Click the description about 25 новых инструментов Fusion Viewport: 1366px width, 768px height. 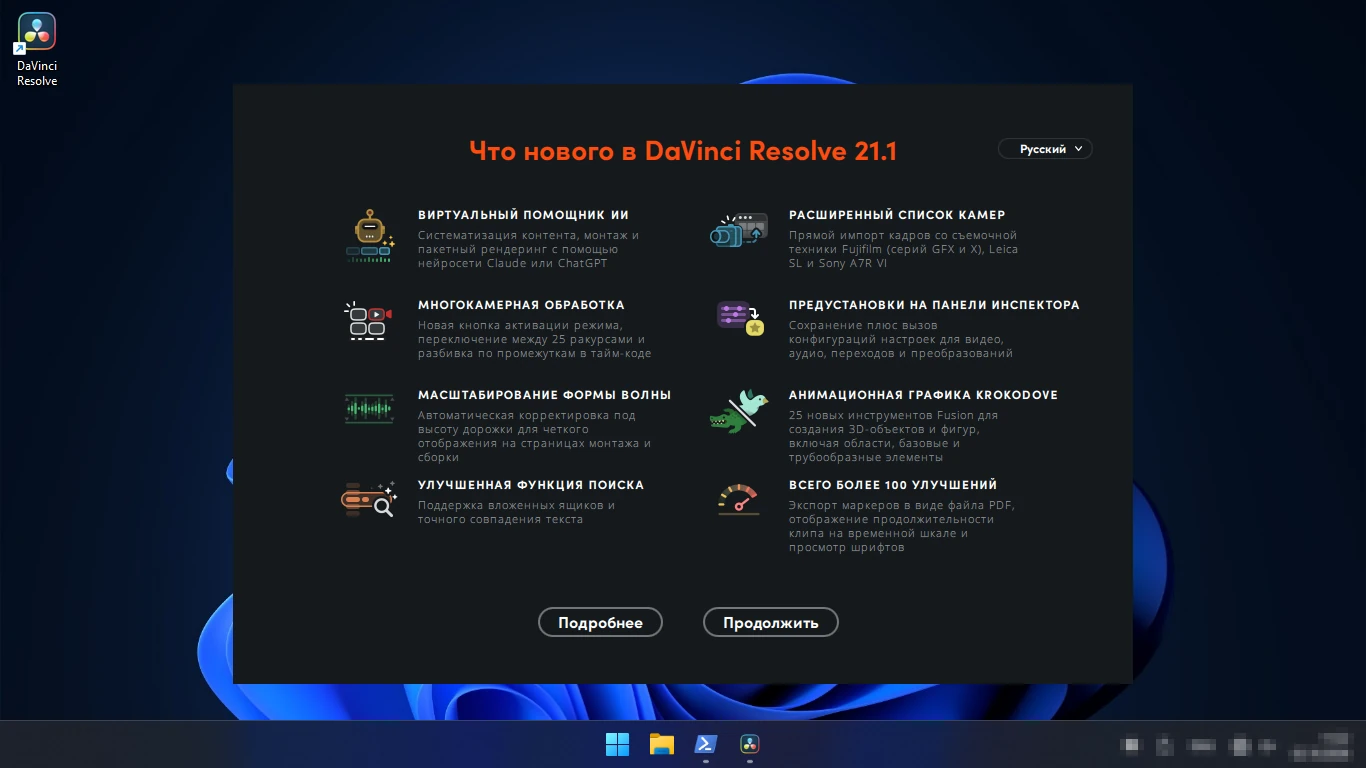893,436
